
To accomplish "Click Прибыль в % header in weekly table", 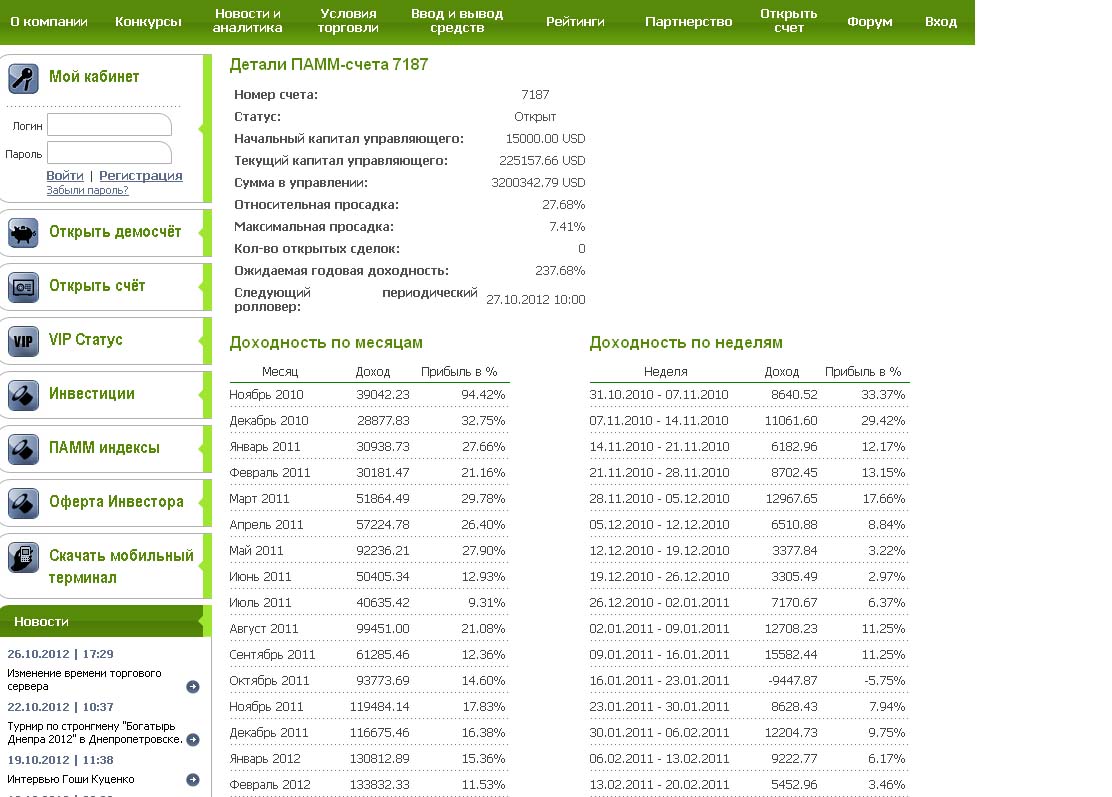I will tap(863, 372).
